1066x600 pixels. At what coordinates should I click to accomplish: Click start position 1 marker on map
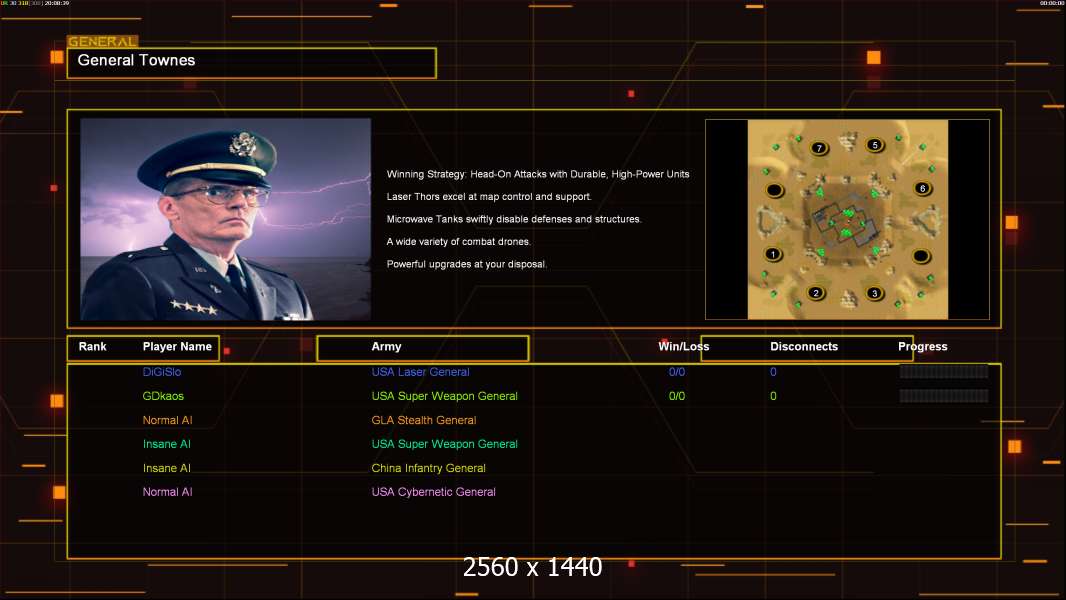pyautogui.click(x=772, y=254)
